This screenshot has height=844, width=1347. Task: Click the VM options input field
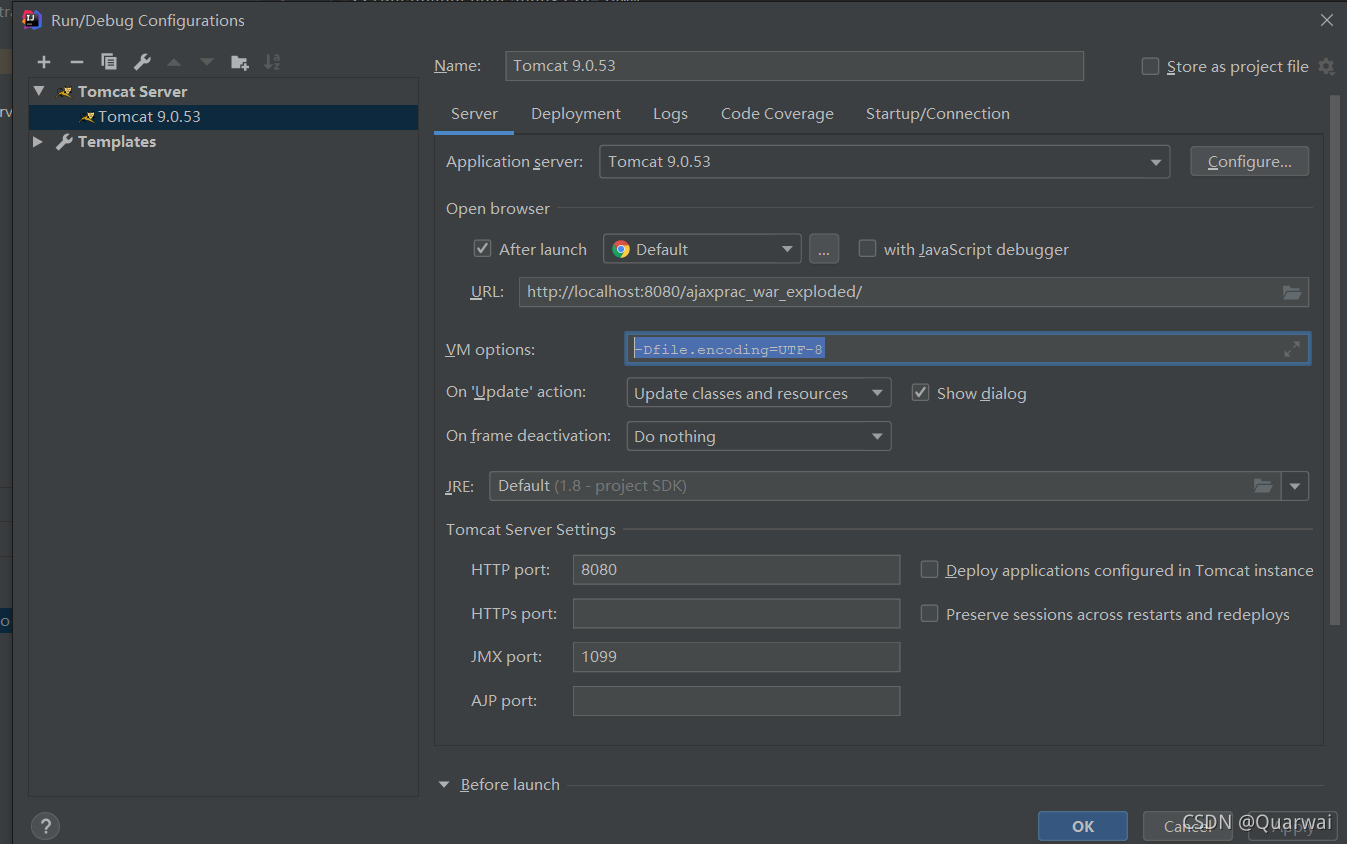click(x=967, y=349)
